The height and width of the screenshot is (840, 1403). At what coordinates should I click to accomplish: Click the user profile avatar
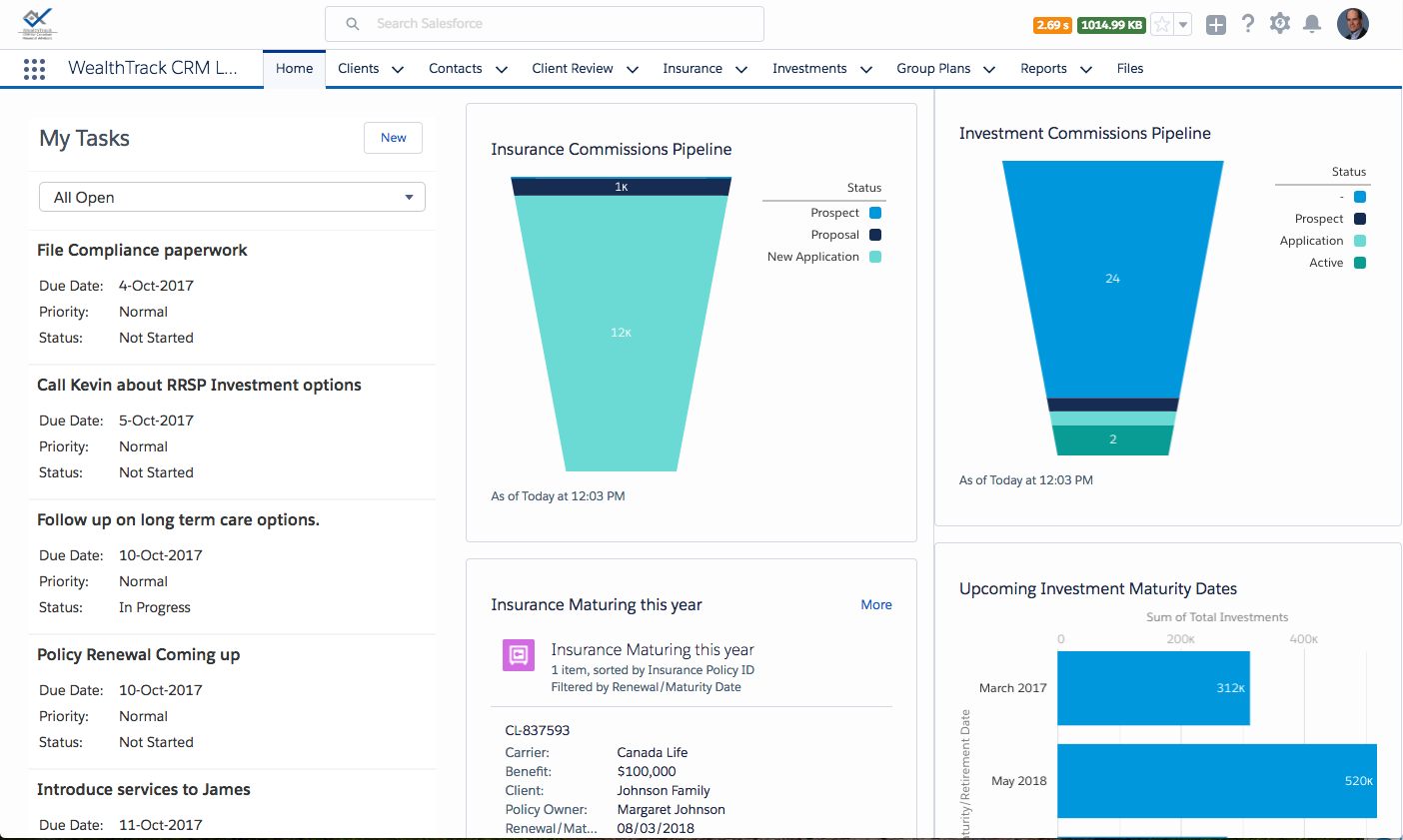pos(1353,24)
